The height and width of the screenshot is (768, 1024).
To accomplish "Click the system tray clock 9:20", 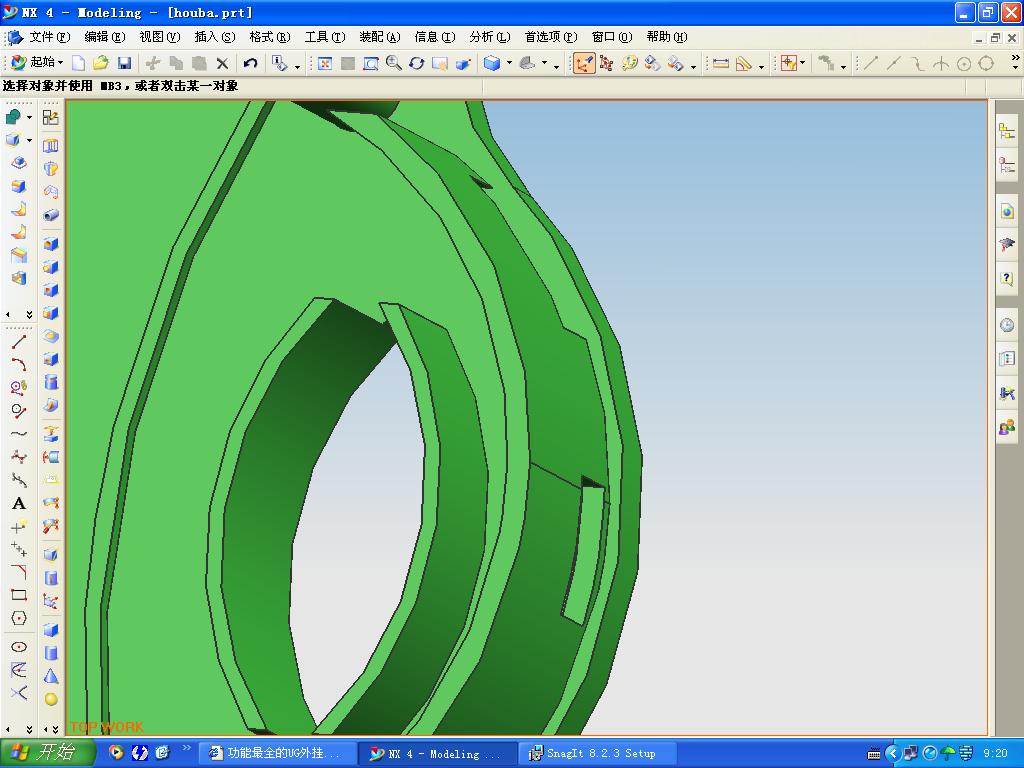I will click(x=995, y=754).
